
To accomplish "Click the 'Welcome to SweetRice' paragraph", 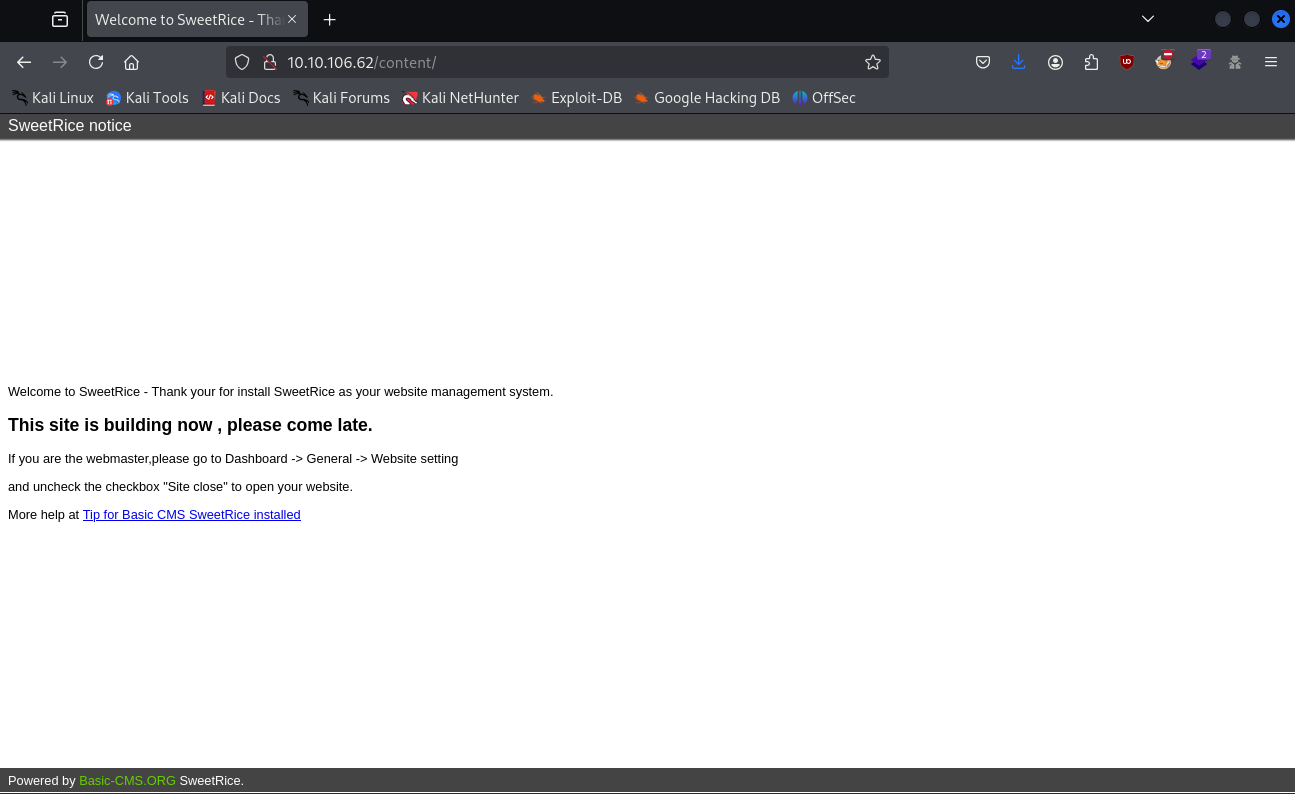I will (x=280, y=392).
